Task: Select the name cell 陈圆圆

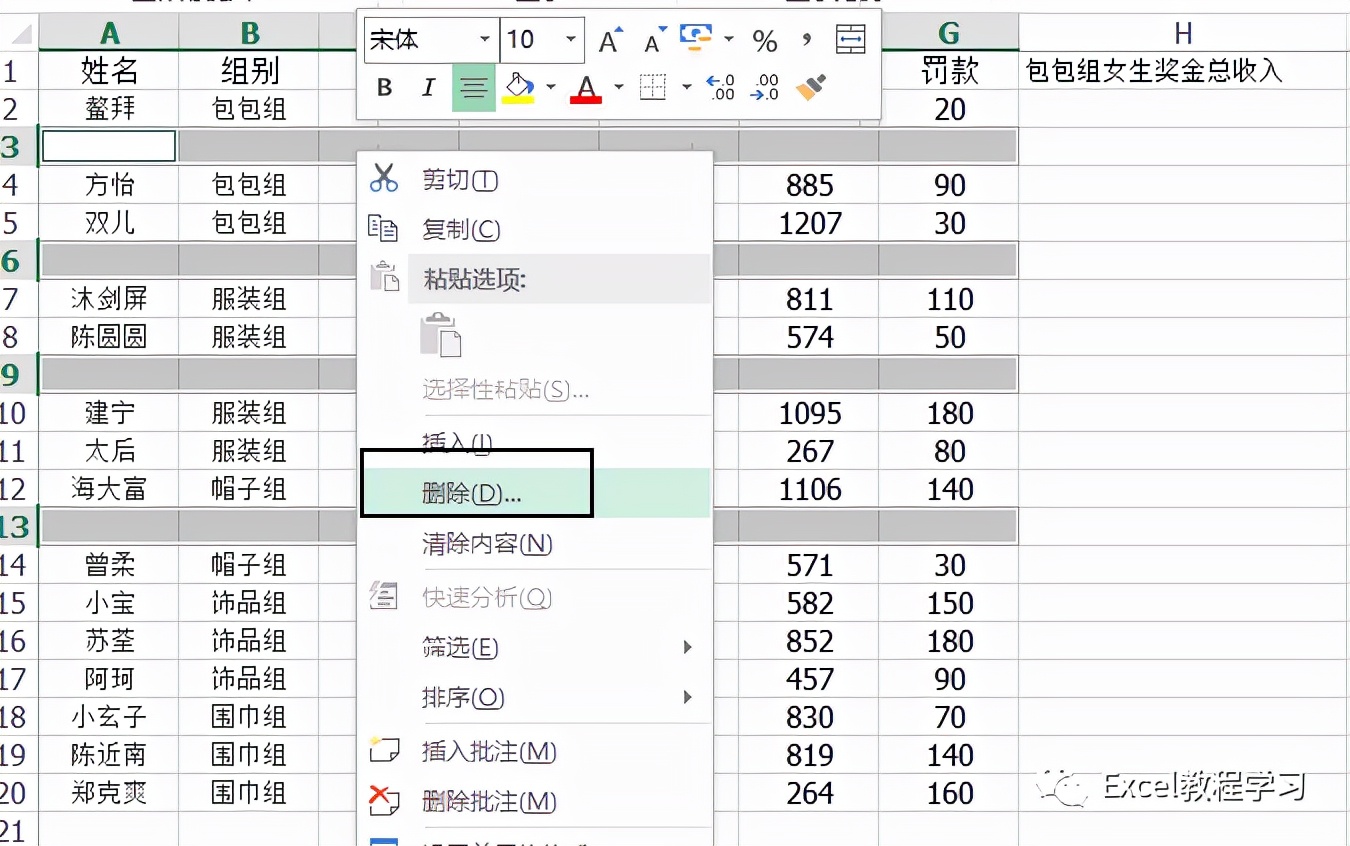Action: coord(109,337)
